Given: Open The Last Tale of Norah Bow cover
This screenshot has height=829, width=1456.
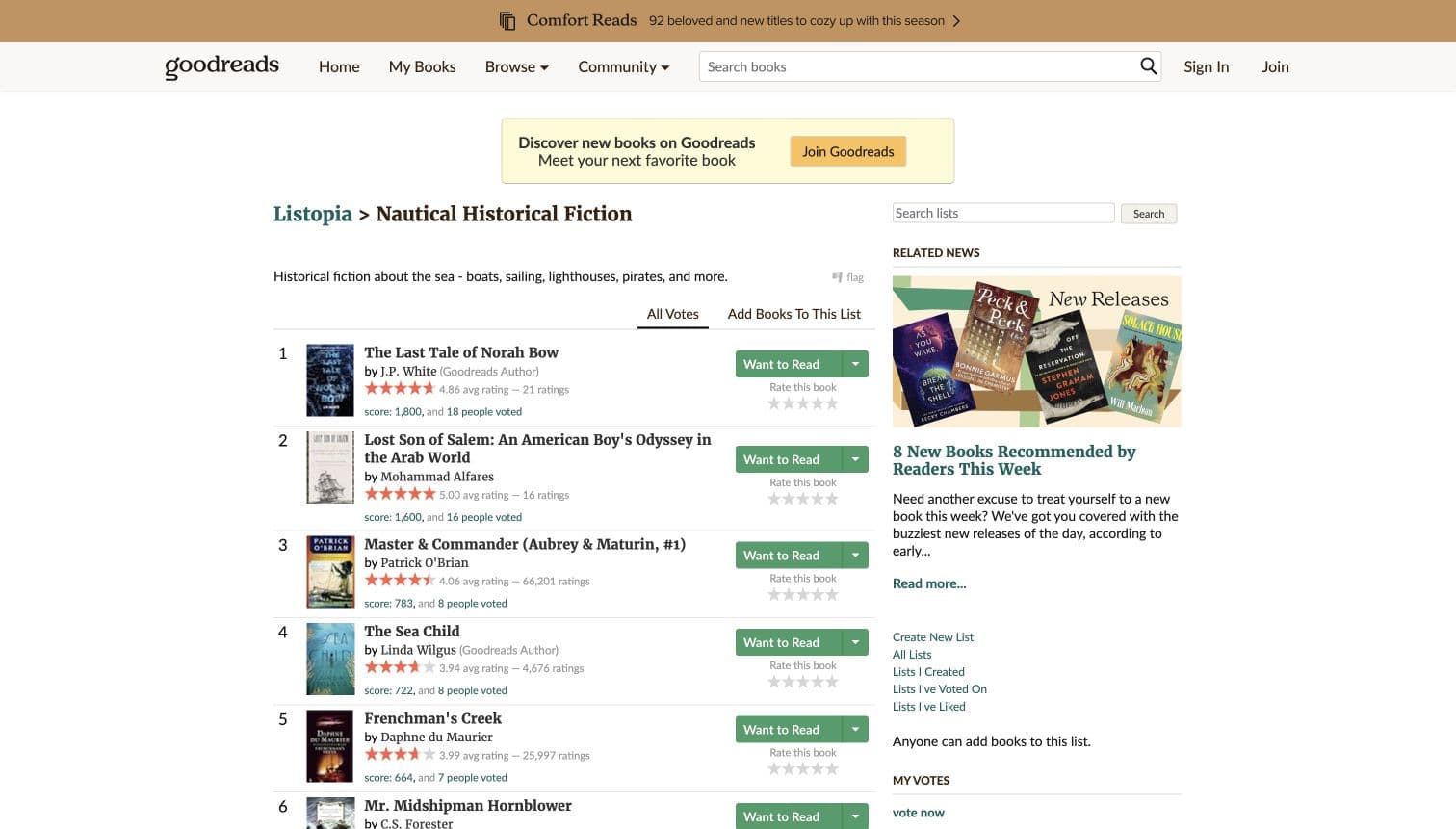Looking at the screenshot, I should click(x=330, y=380).
